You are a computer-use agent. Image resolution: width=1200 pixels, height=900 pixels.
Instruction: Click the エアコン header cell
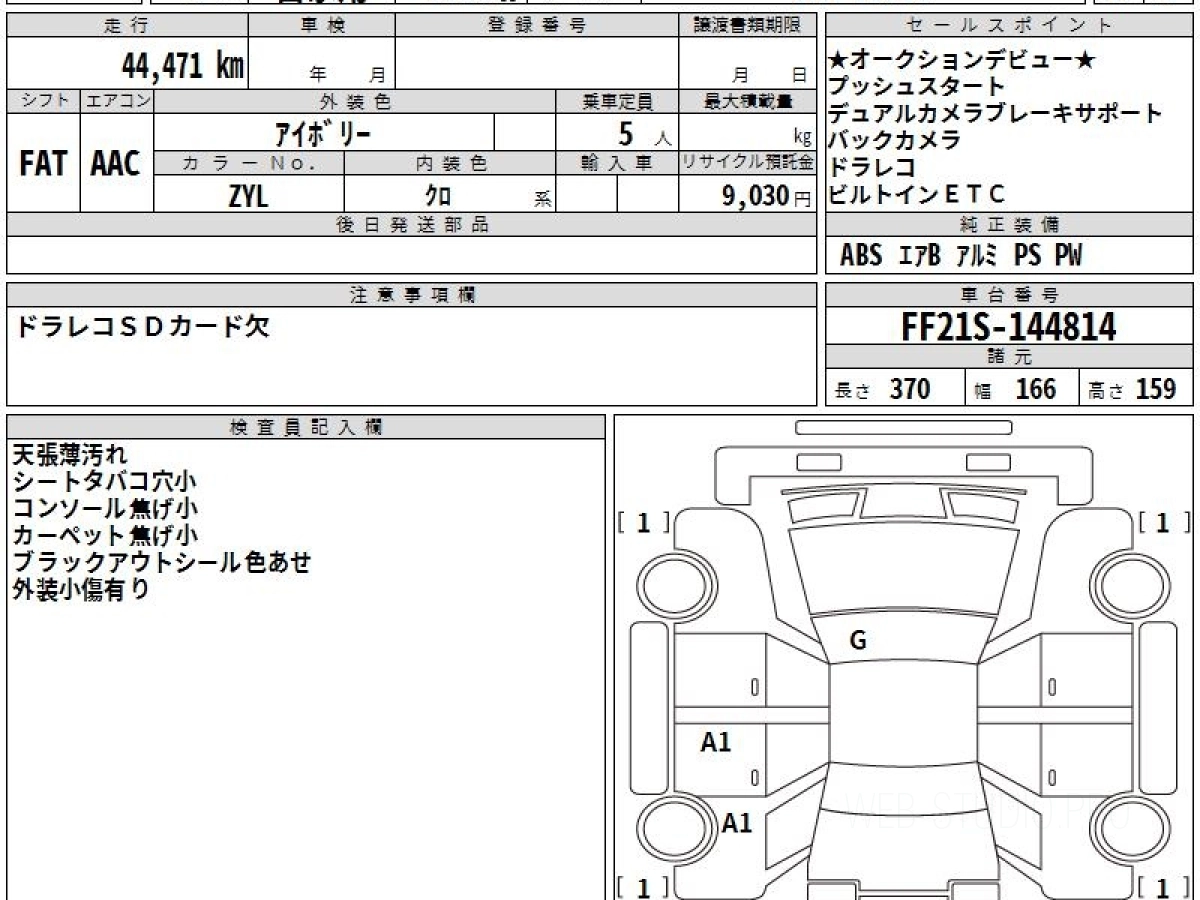[x=117, y=101]
